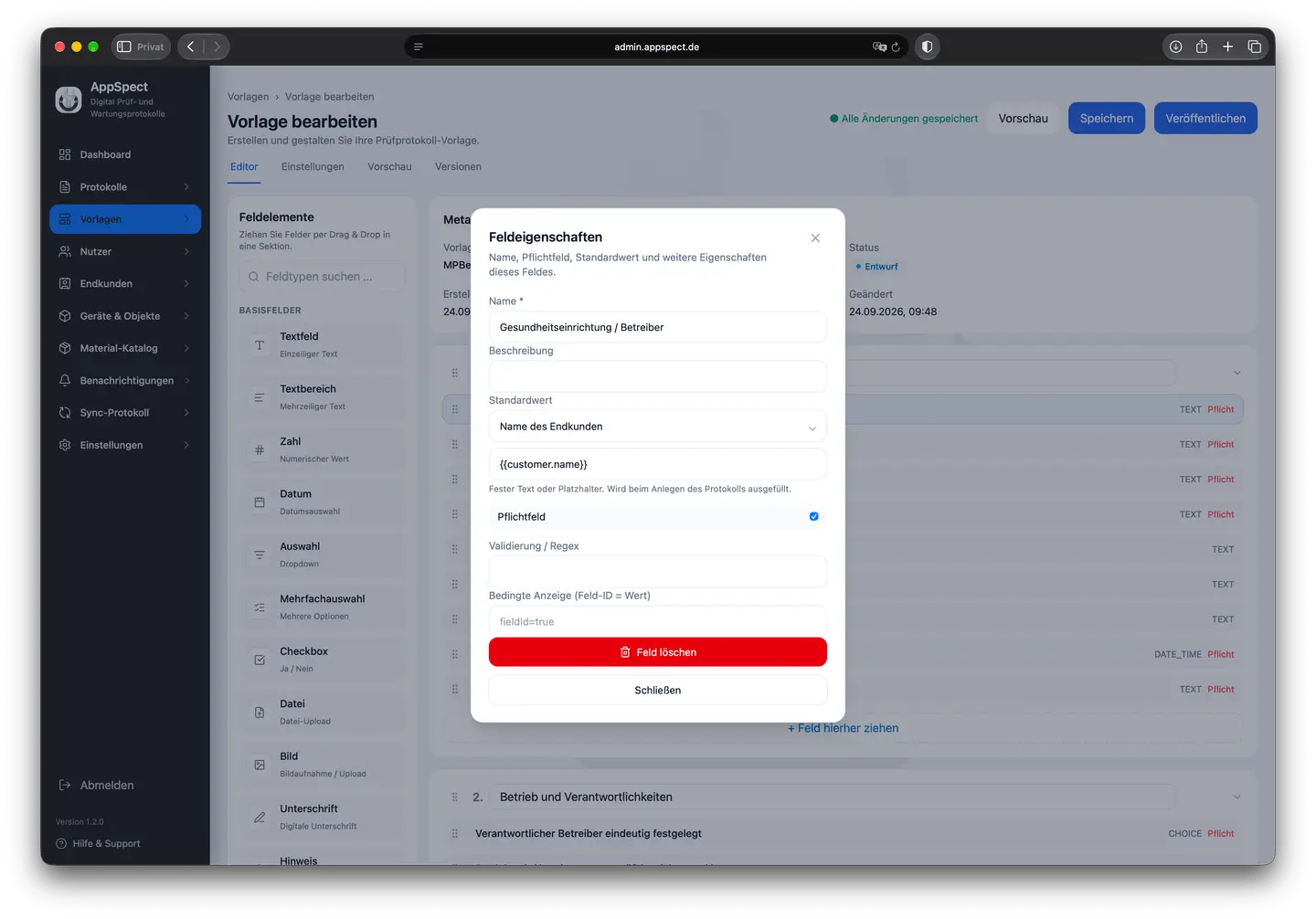
Task: Click the AppSpect logo
Action: coord(69,100)
